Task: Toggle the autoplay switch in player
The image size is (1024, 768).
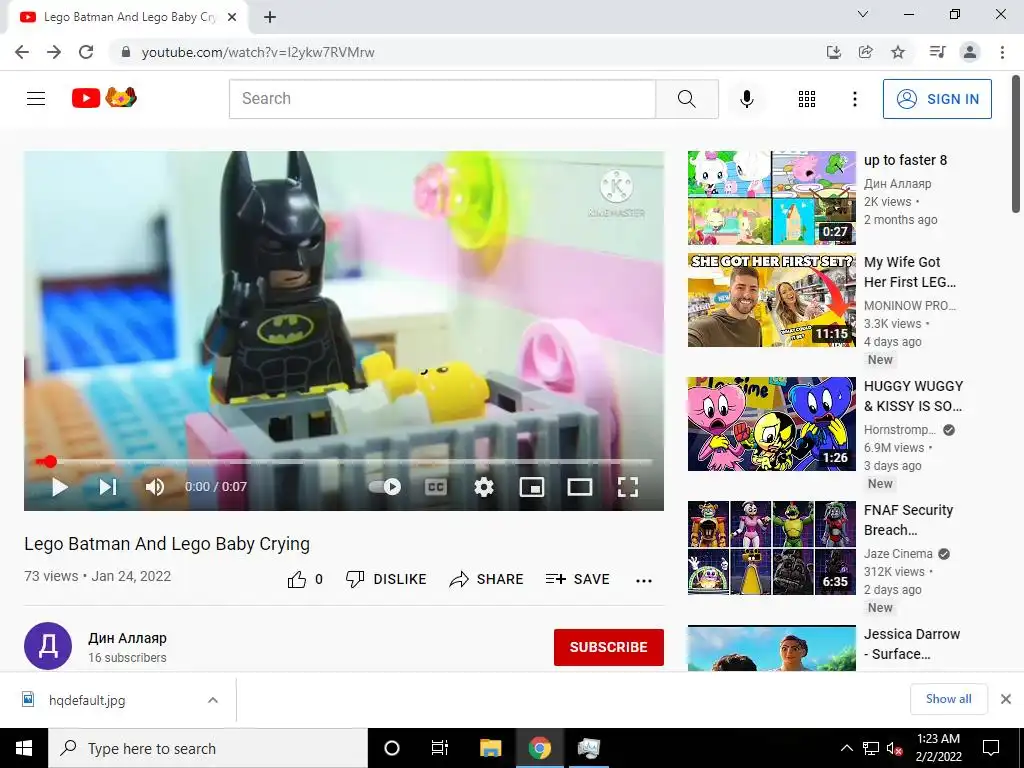Action: (x=385, y=487)
